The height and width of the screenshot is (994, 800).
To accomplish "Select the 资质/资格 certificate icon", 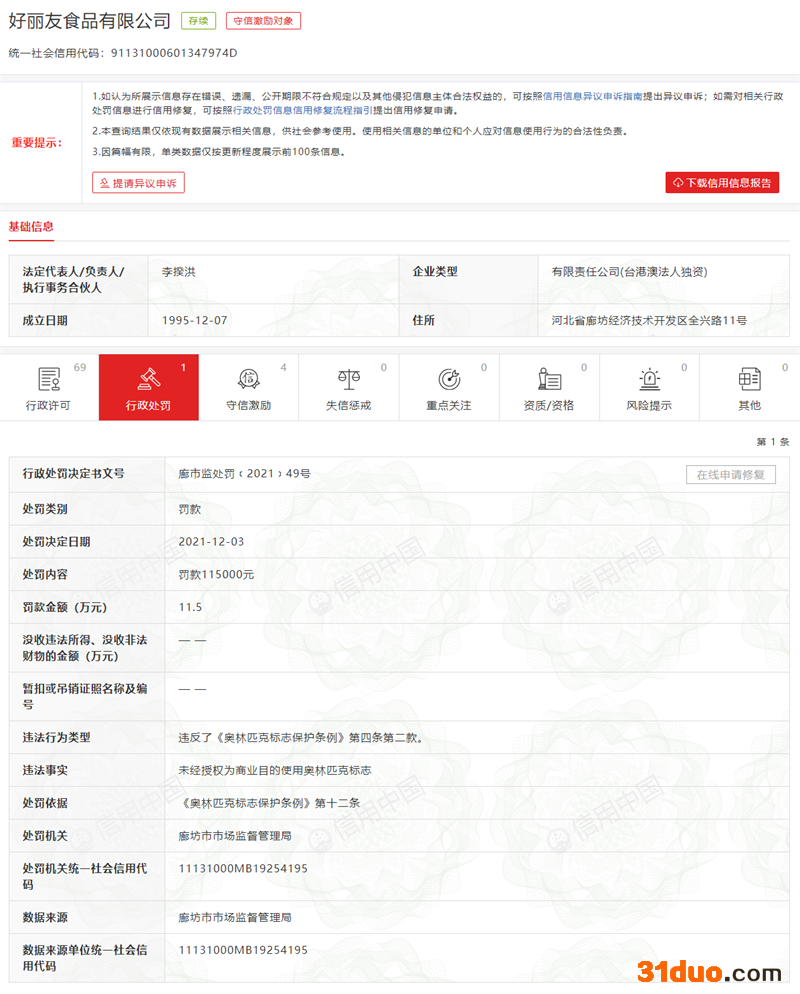I will coord(549,379).
